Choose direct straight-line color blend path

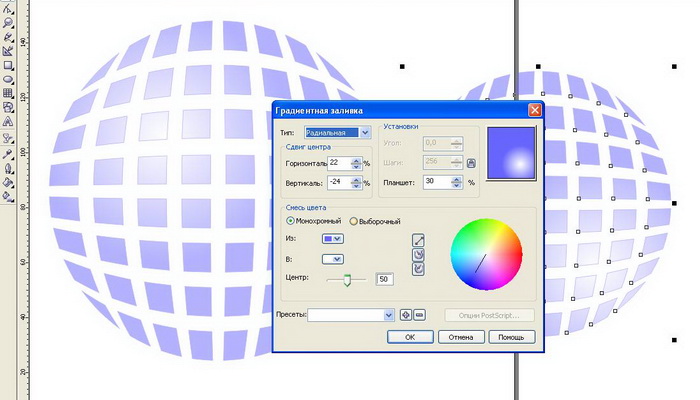[418, 241]
